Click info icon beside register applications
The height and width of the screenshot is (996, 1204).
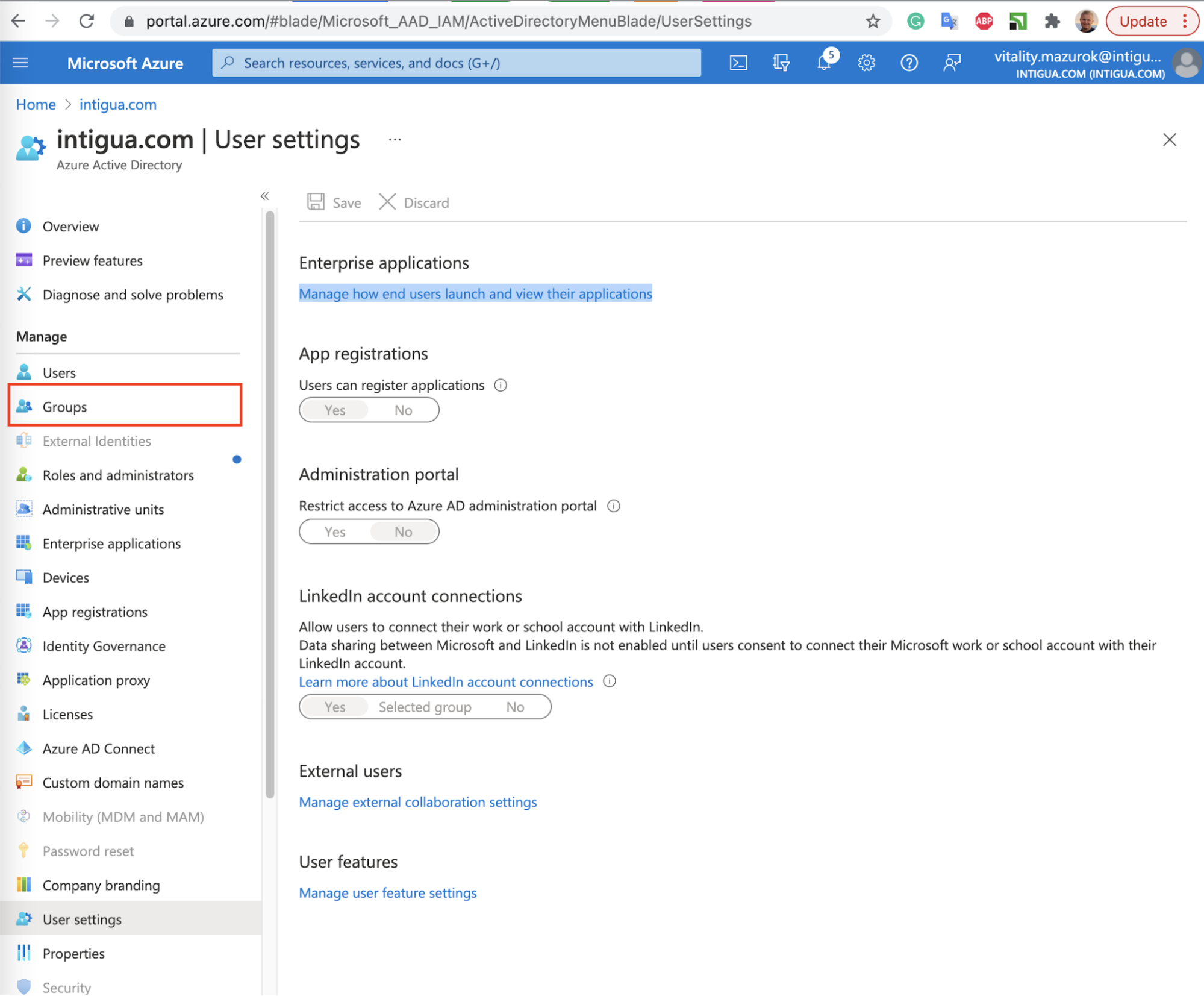coord(501,385)
